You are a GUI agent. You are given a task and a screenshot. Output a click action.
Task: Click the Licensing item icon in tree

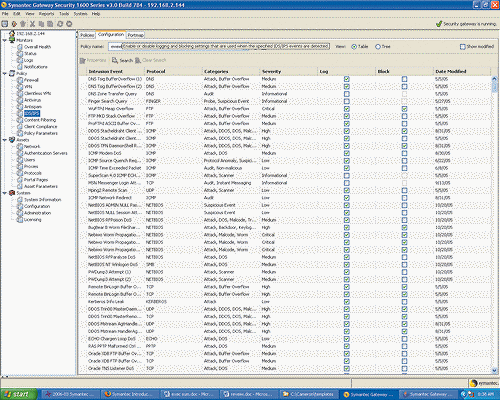20,220
